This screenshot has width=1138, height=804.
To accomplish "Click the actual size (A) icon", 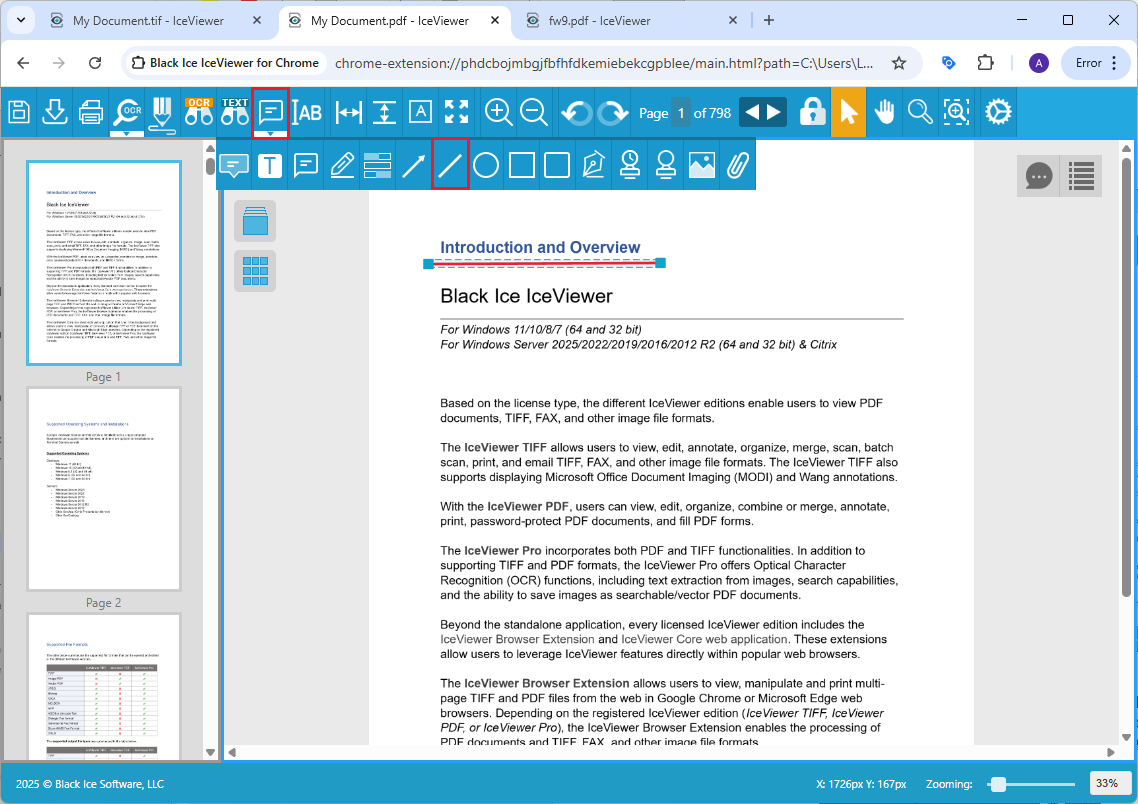I will (420, 112).
